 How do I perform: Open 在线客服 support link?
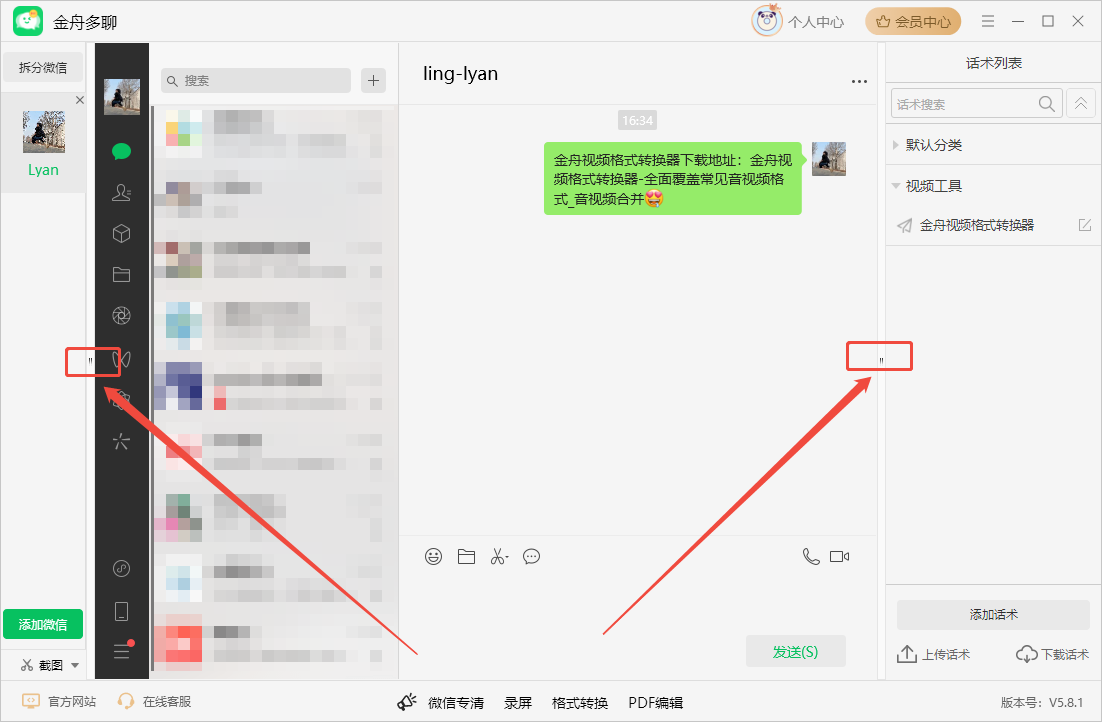(155, 702)
